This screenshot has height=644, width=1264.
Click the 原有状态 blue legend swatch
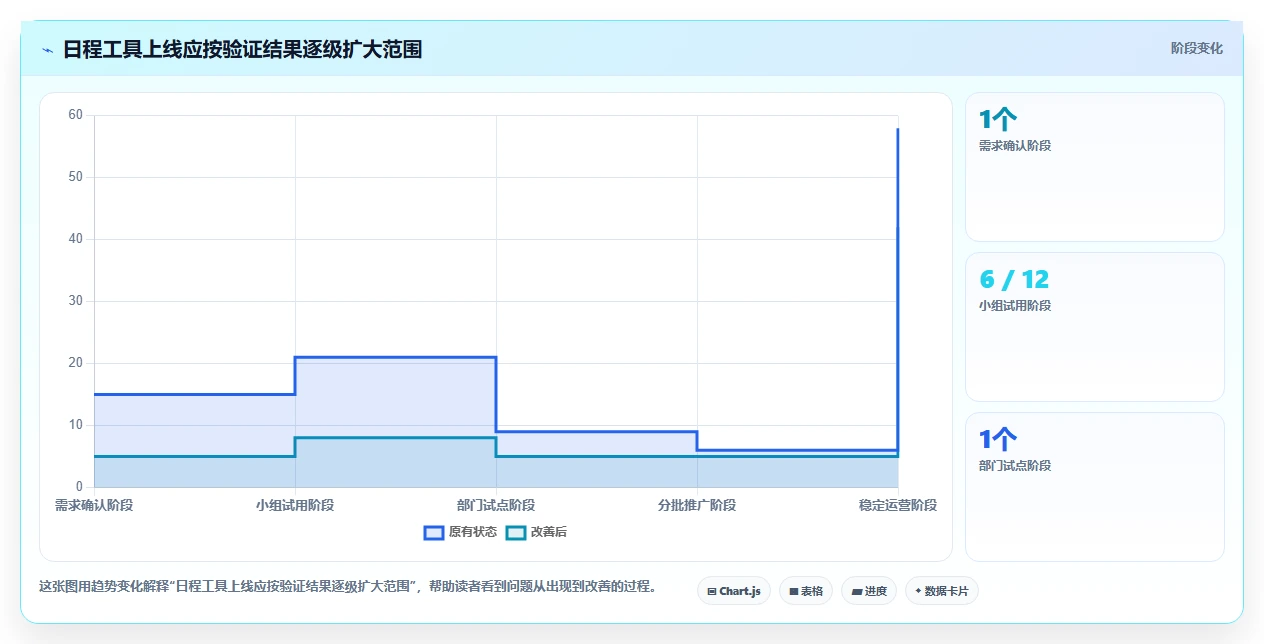click(434, 532)
